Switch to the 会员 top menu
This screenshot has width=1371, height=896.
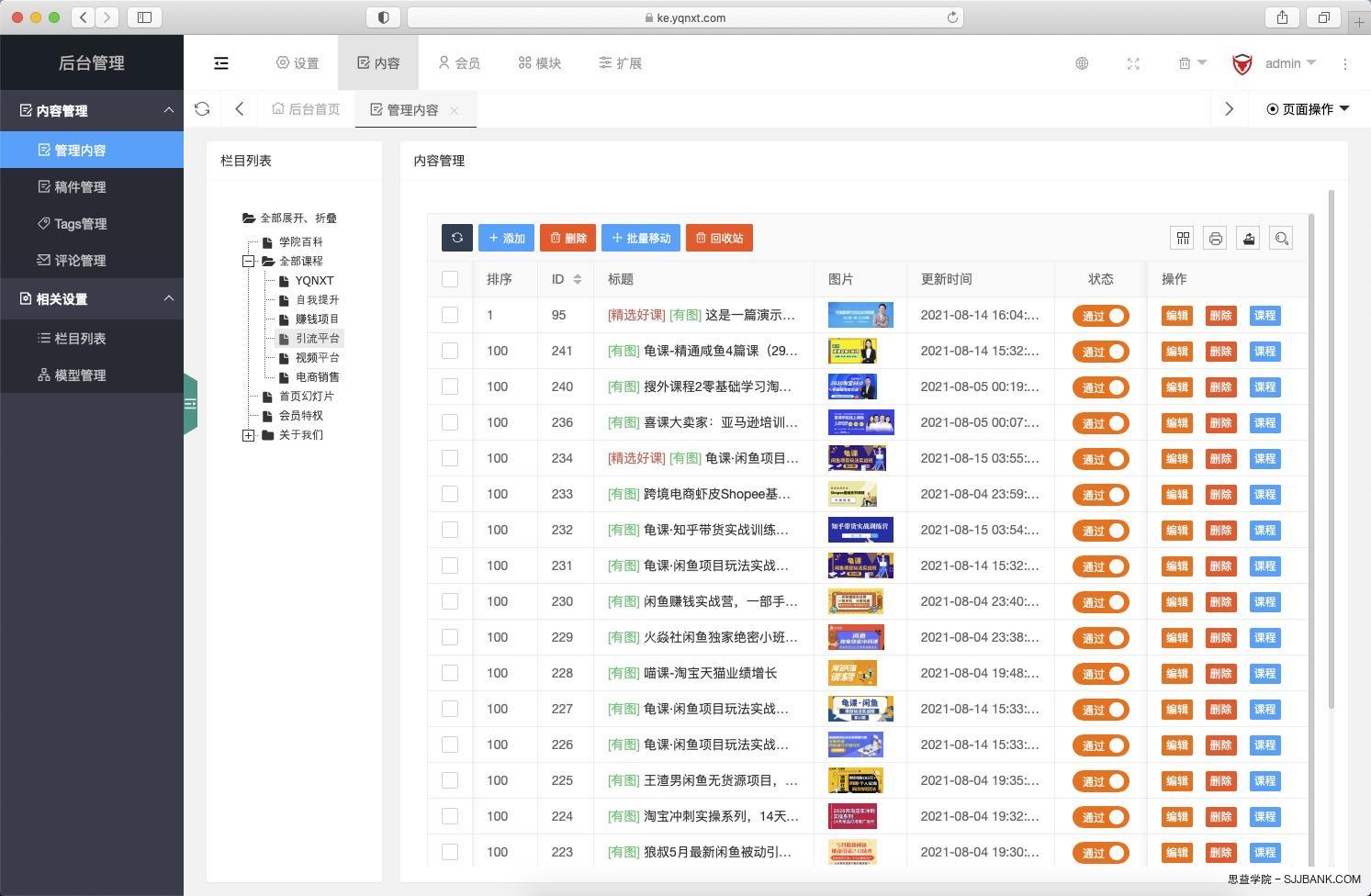coord(458,63)
